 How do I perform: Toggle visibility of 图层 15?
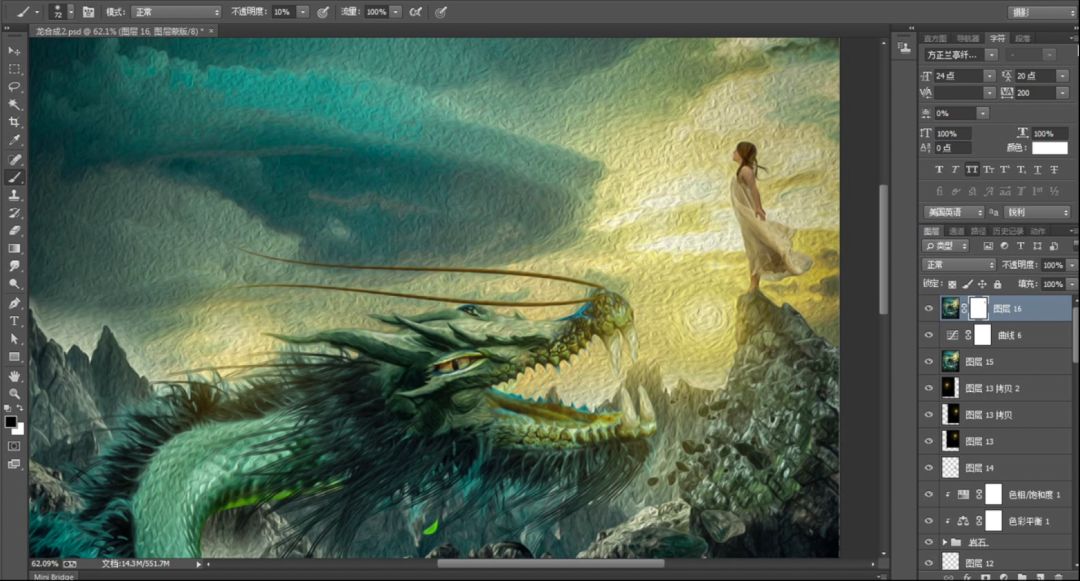pyautogui.click(x=928, y=361)
